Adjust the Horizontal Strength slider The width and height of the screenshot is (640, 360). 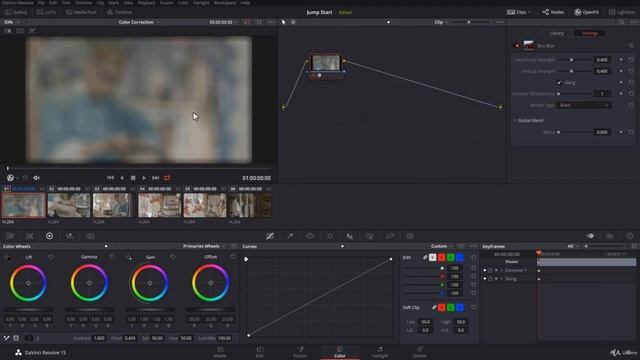(574, 60)
